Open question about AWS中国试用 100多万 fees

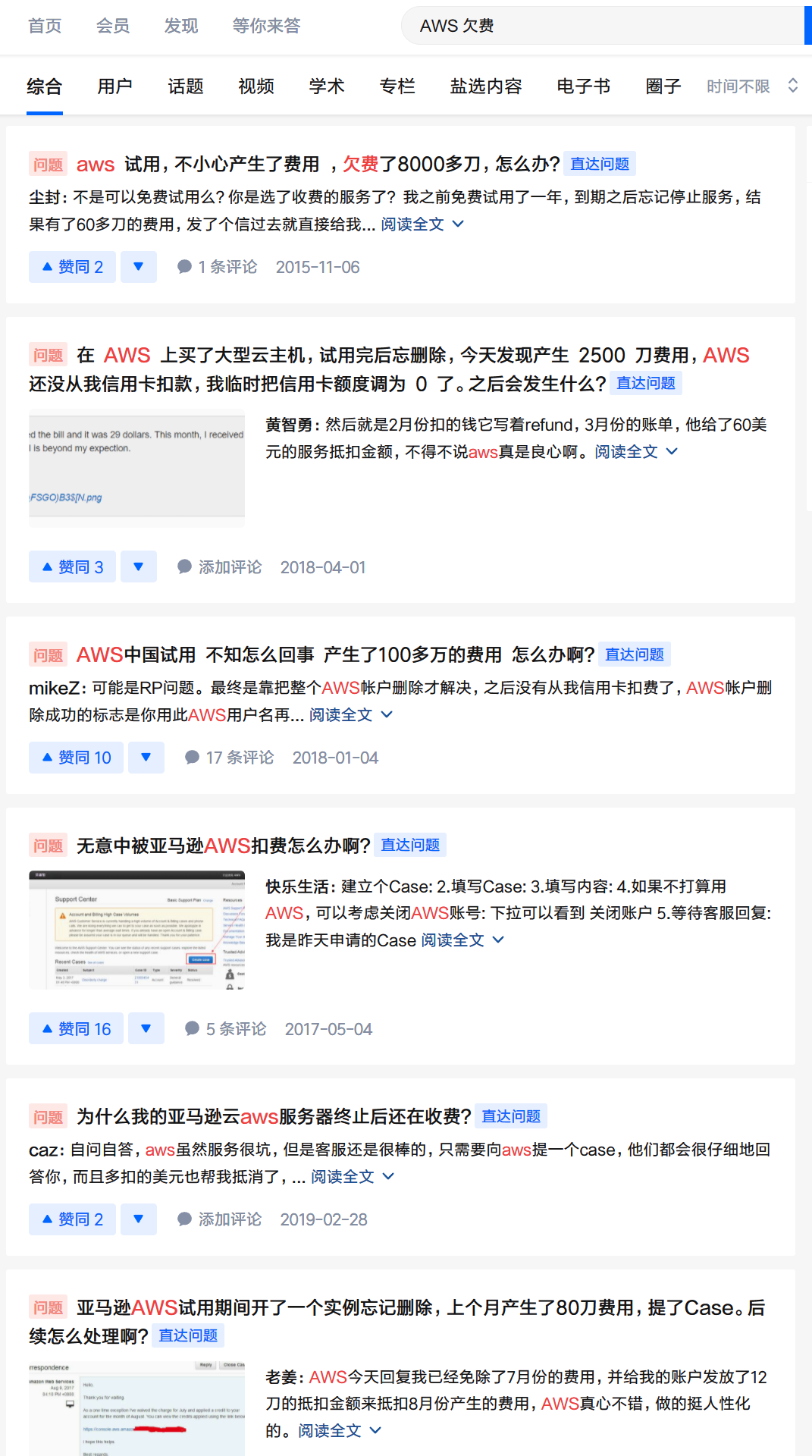[x=335, y=654]
